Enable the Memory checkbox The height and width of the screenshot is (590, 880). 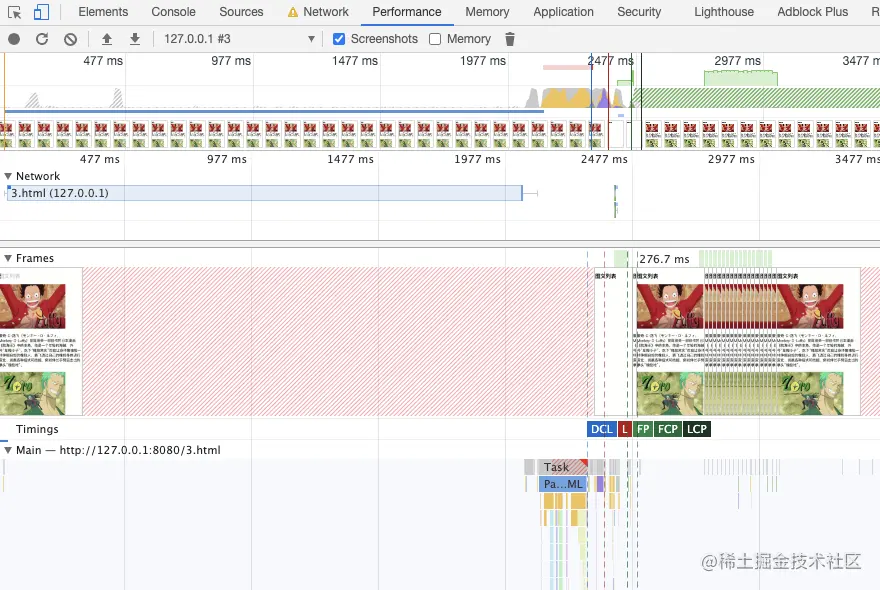[435, 39]
